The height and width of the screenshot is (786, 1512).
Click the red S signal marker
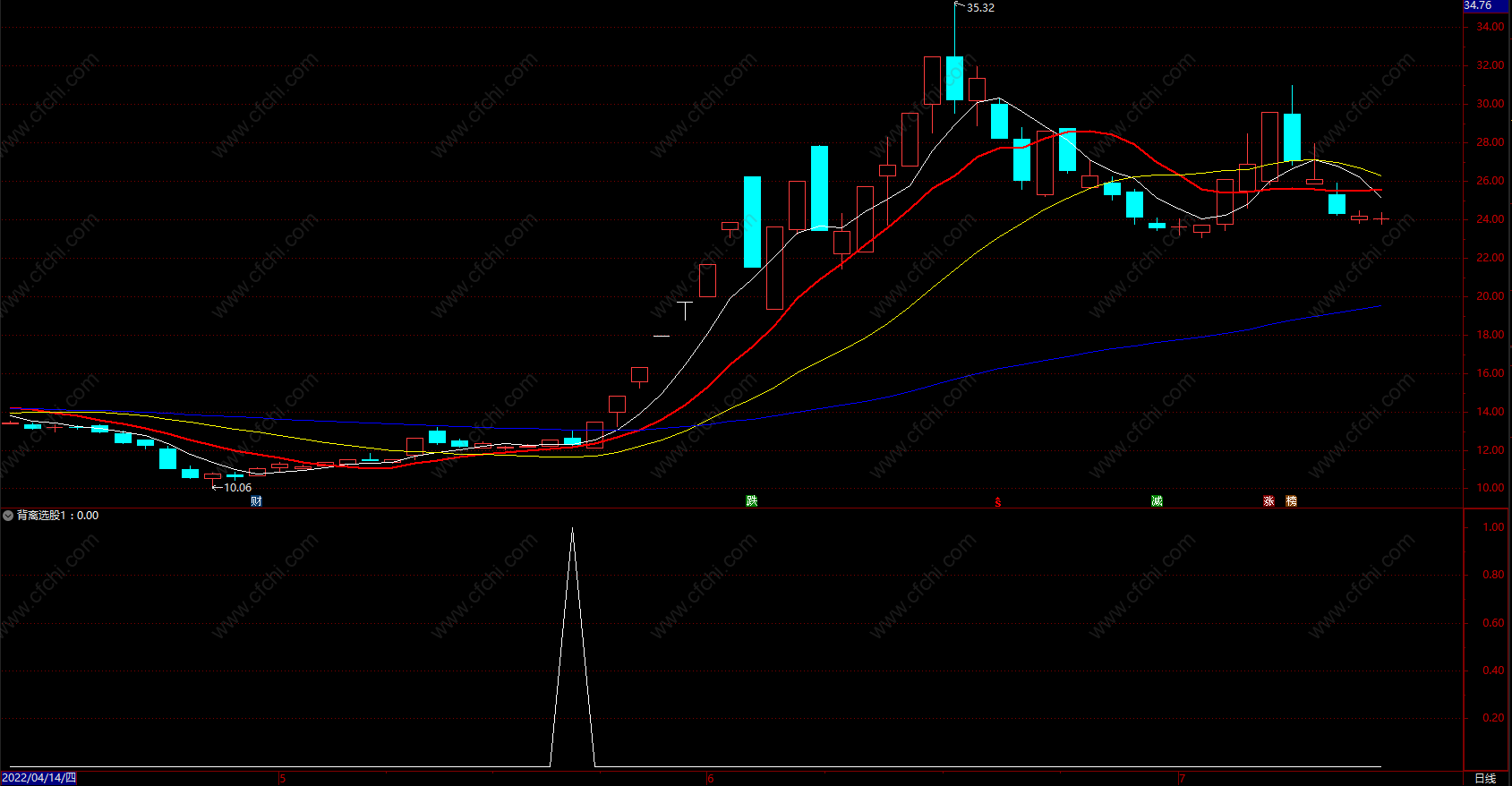click(998, 502)
